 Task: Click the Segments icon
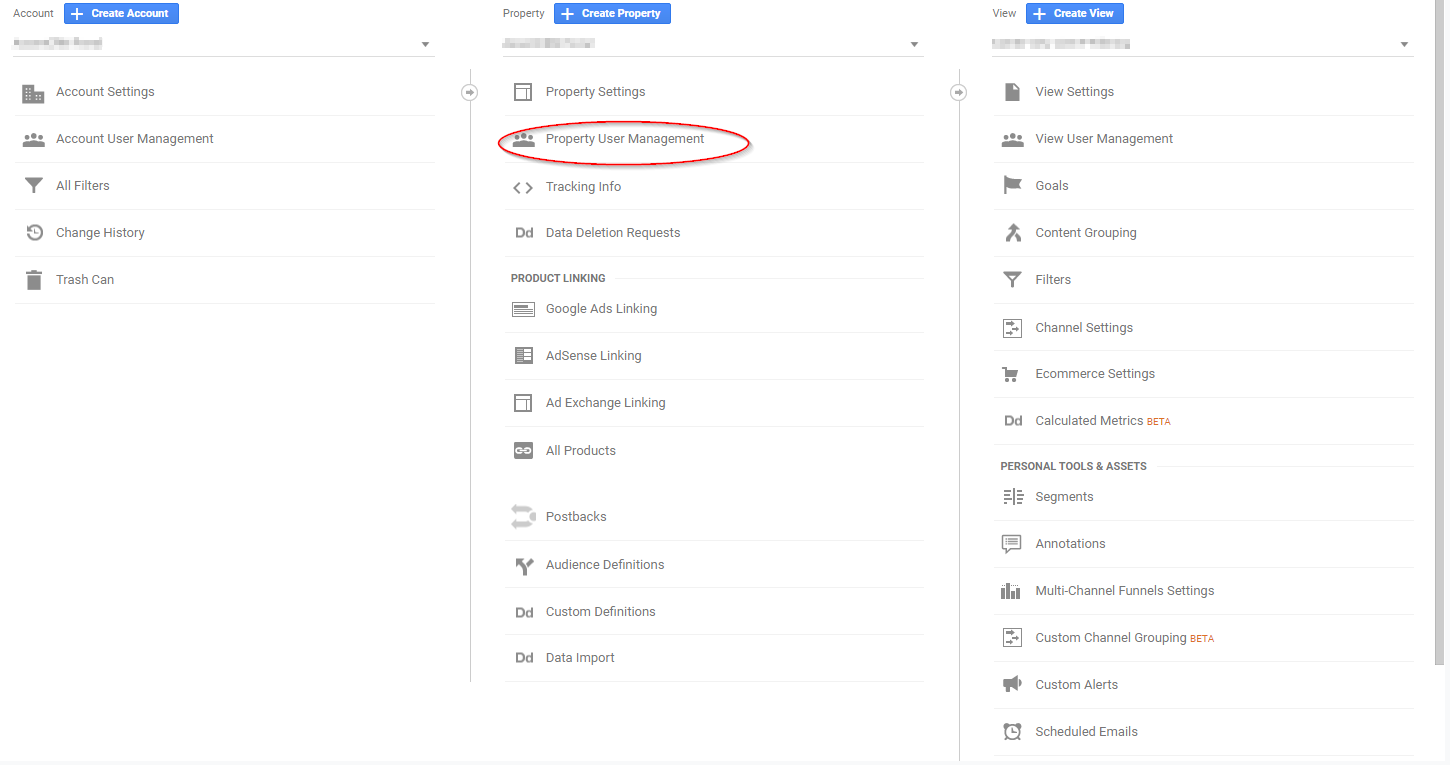1013,497
